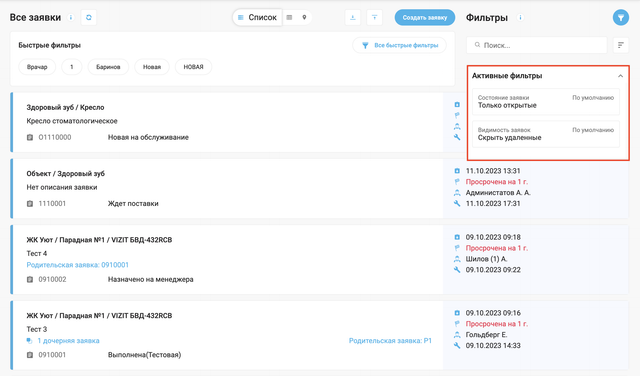Open request with description Тест 4
The width and height of the screenshot is (640, 376).
(x=37, y=254)
